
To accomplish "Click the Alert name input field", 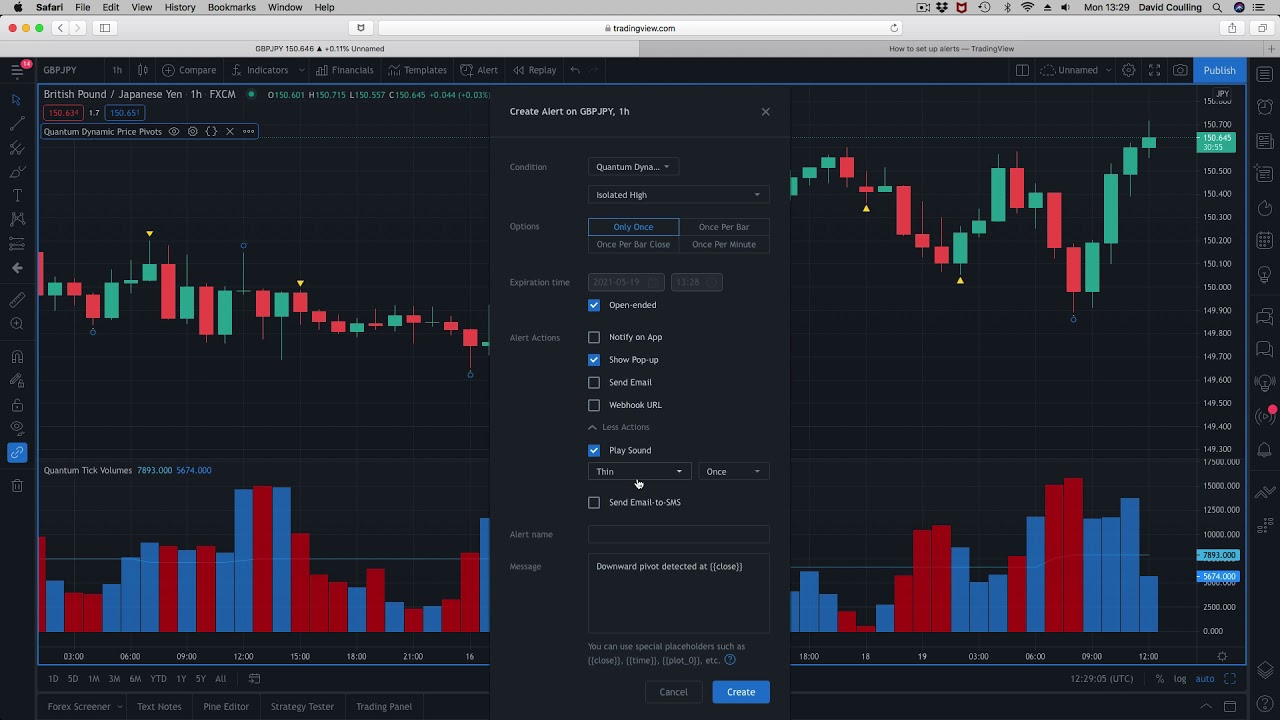I will point(679,534).
